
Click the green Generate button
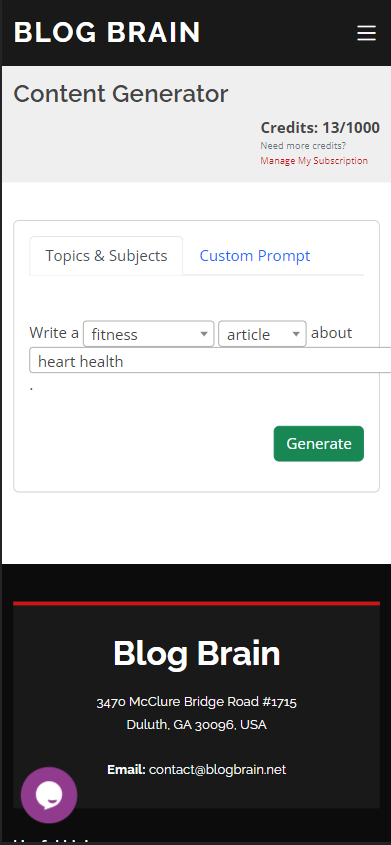tap(319, 444)
